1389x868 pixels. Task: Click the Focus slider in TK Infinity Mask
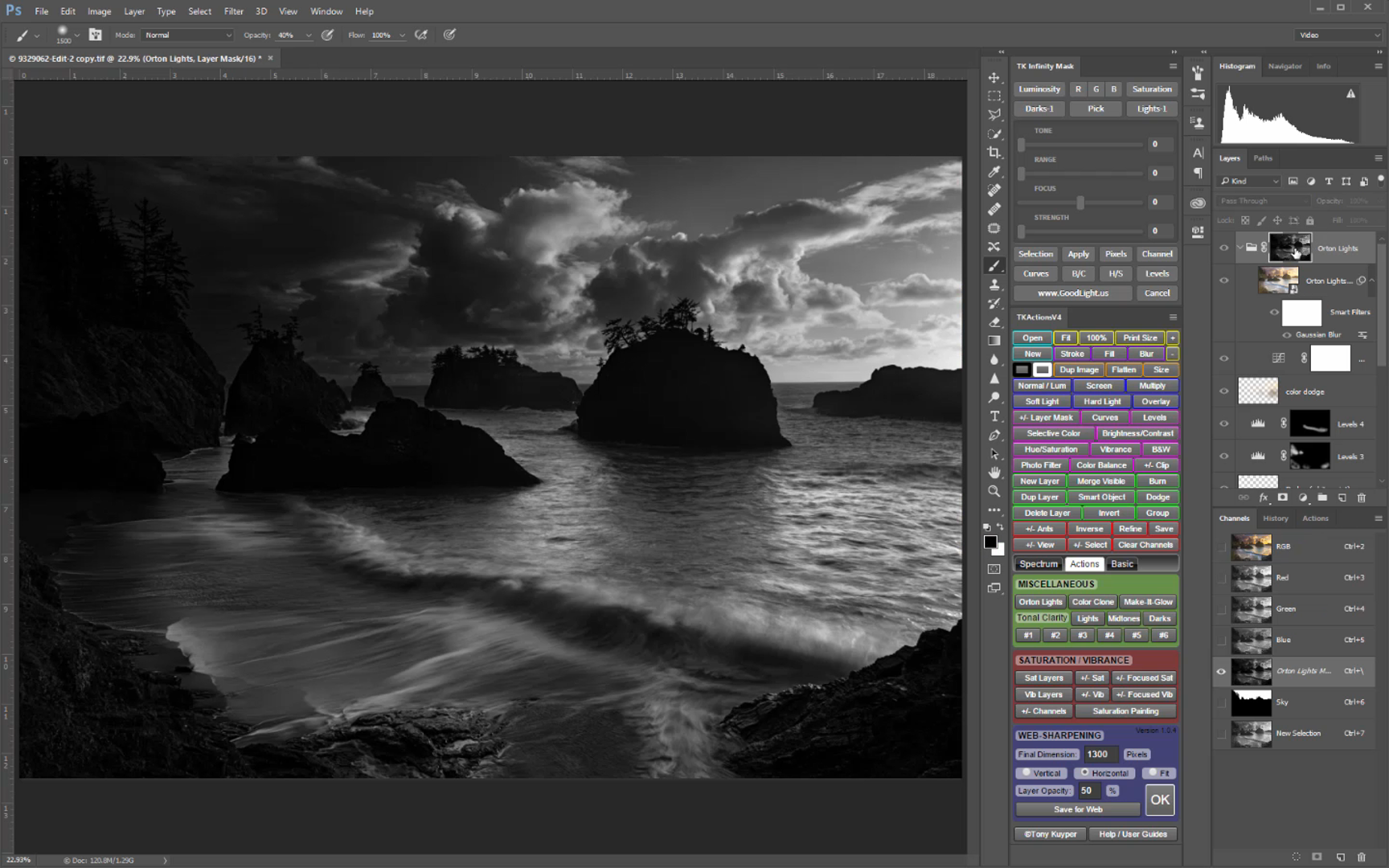click(1080, 203)
